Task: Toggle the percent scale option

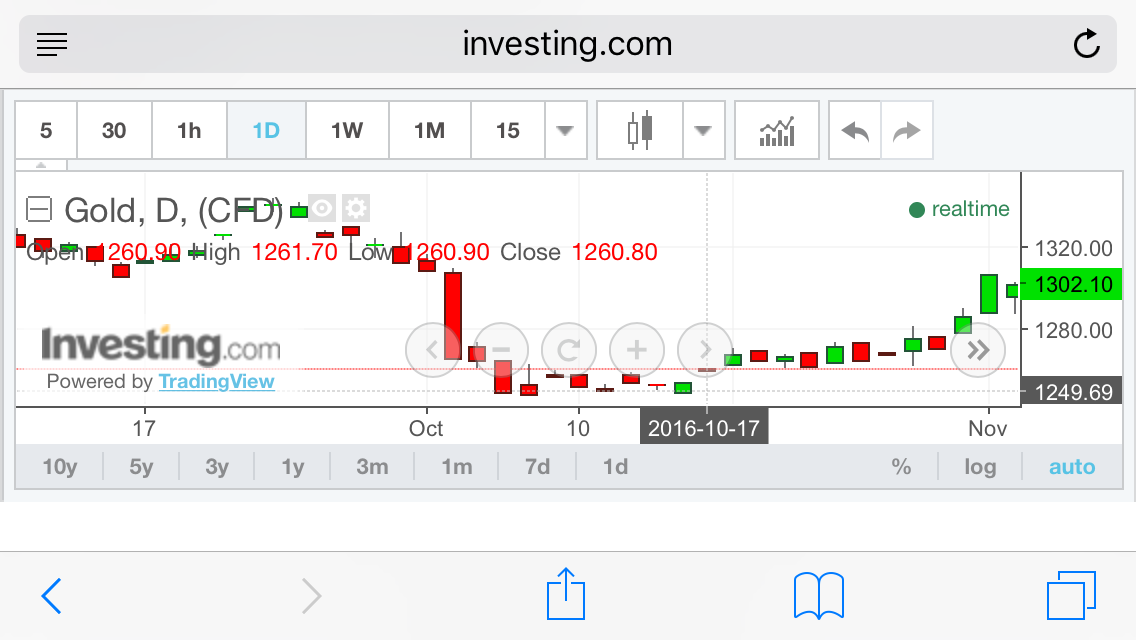Action: (x=902, y=467)
